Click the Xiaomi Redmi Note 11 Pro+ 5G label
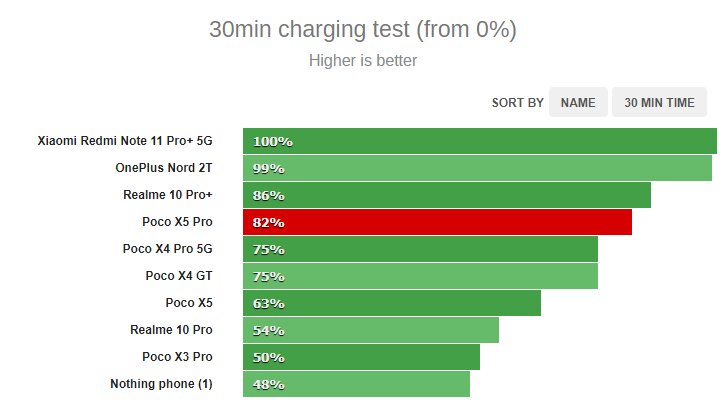Viewport: 726px width, 408px height. (x=125, y=141)
